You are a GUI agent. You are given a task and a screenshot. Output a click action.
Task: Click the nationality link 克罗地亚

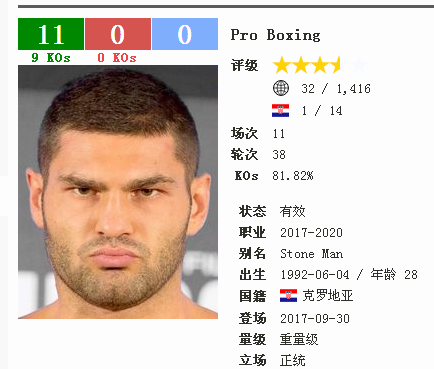[x=328, y=296]
